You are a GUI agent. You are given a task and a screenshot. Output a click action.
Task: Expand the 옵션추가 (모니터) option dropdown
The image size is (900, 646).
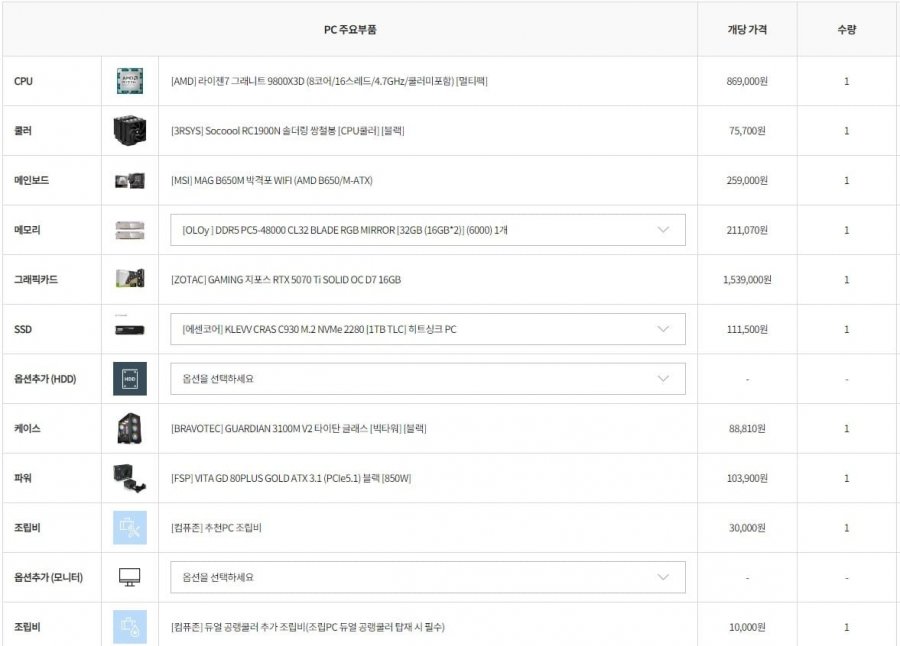tap(428, 577)
